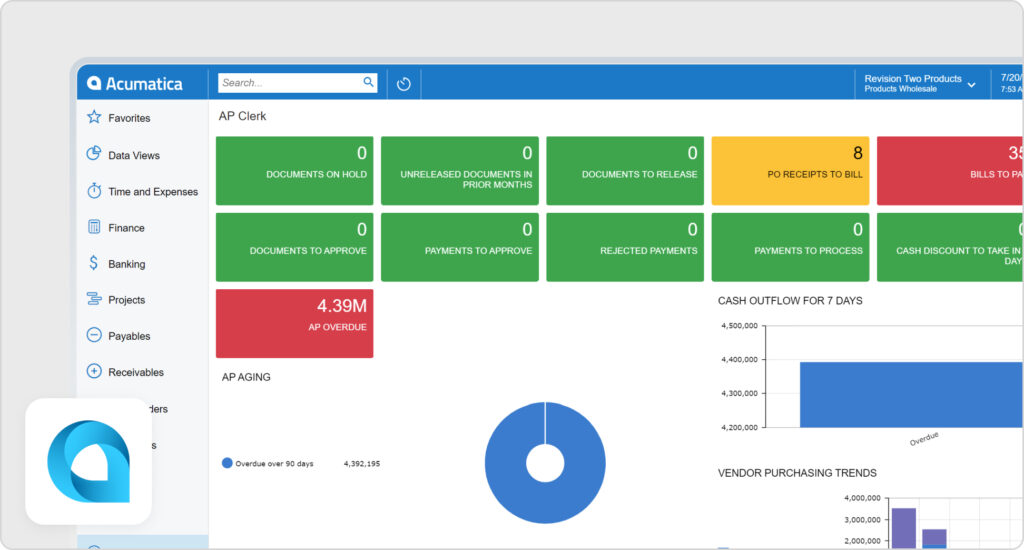Click the tallest purple vendor purchasing bar
1024x550 pixels.
click(904, 528)
